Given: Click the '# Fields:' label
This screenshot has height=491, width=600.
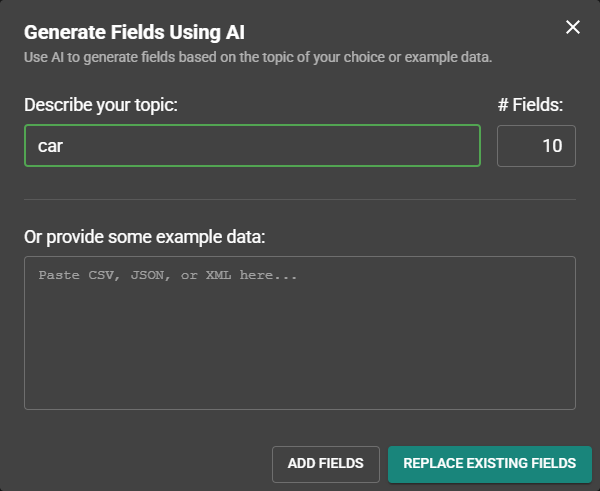Looking at the screenshot, I should 530,105.
